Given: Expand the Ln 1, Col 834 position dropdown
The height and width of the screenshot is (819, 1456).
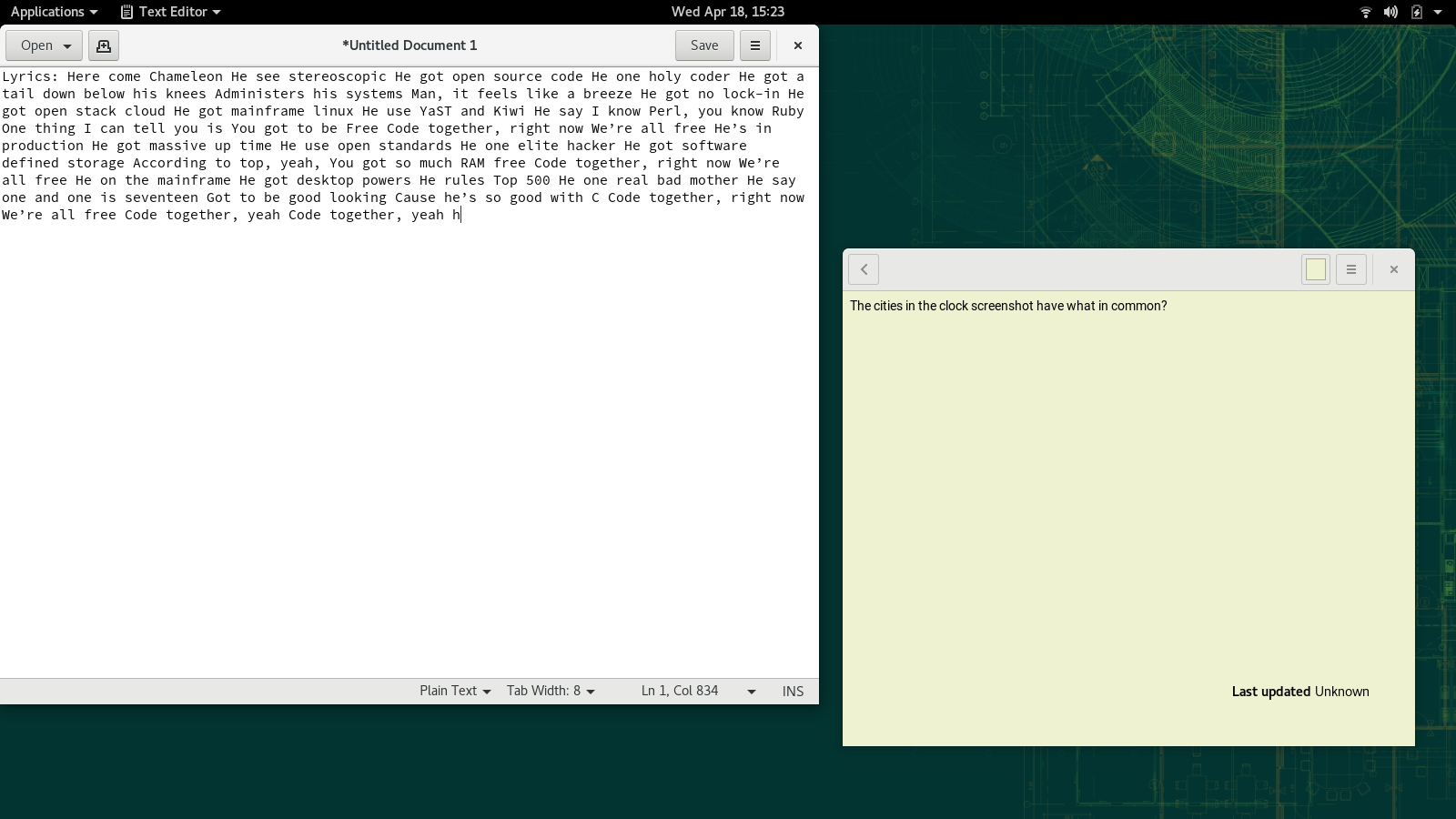Looking at the screenshot, I should click(x=751, y=691).
